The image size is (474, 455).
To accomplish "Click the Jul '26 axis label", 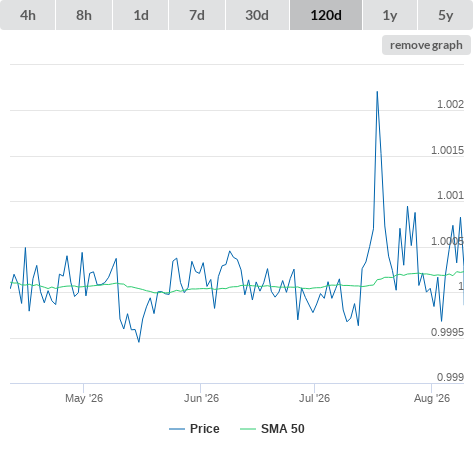I will (314, 398).
